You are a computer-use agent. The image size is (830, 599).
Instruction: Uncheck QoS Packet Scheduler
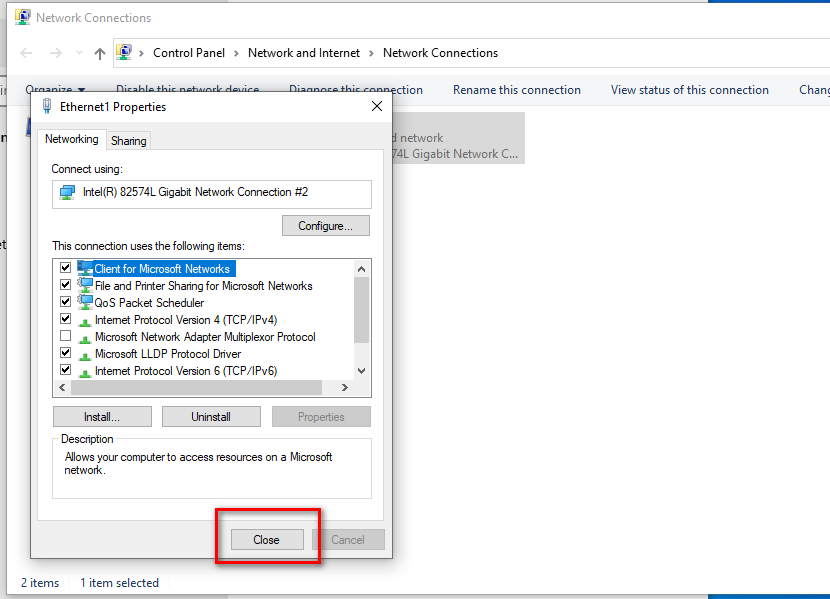[66, 302]
